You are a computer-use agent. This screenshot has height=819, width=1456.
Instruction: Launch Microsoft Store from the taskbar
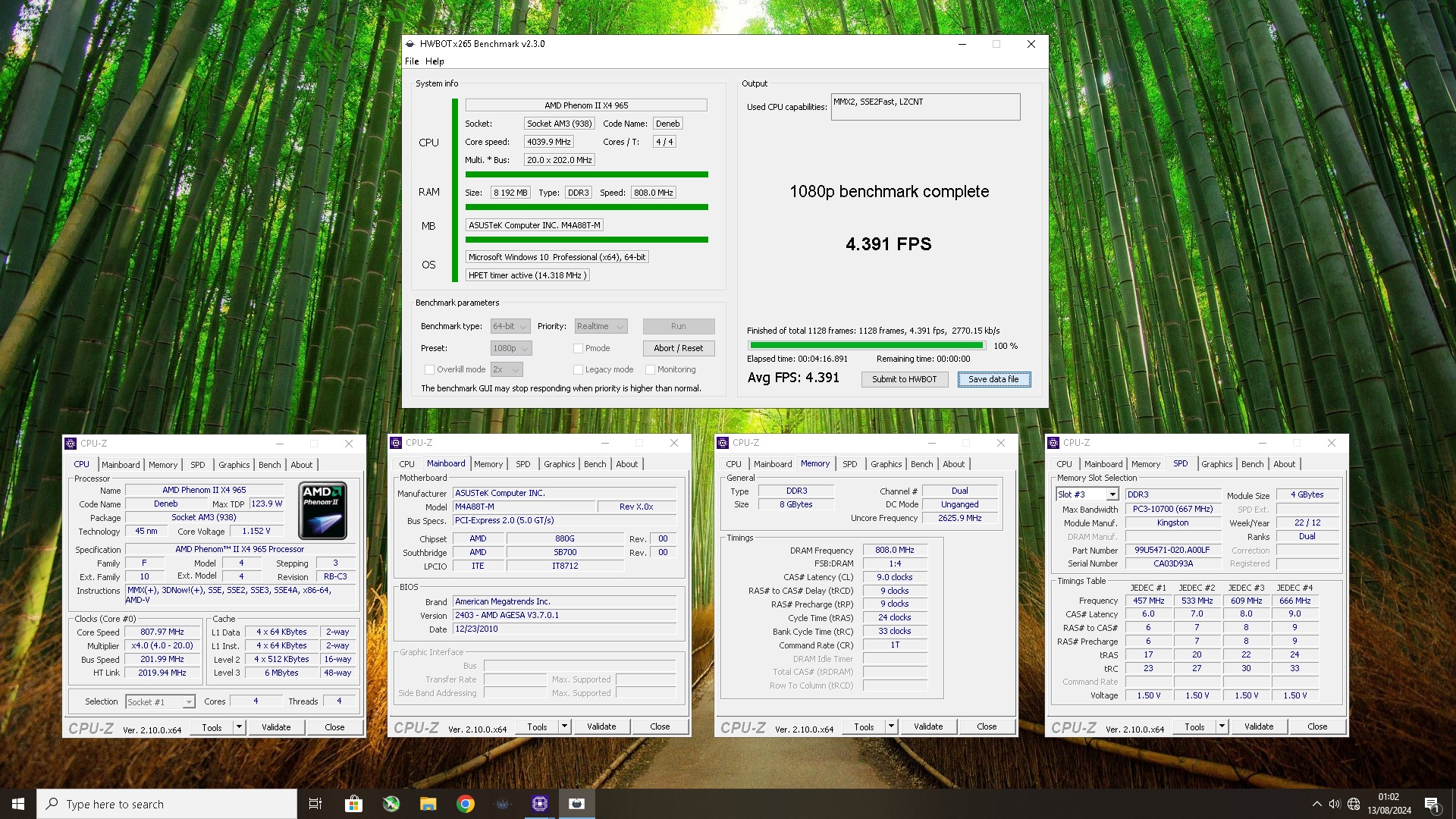353,804
